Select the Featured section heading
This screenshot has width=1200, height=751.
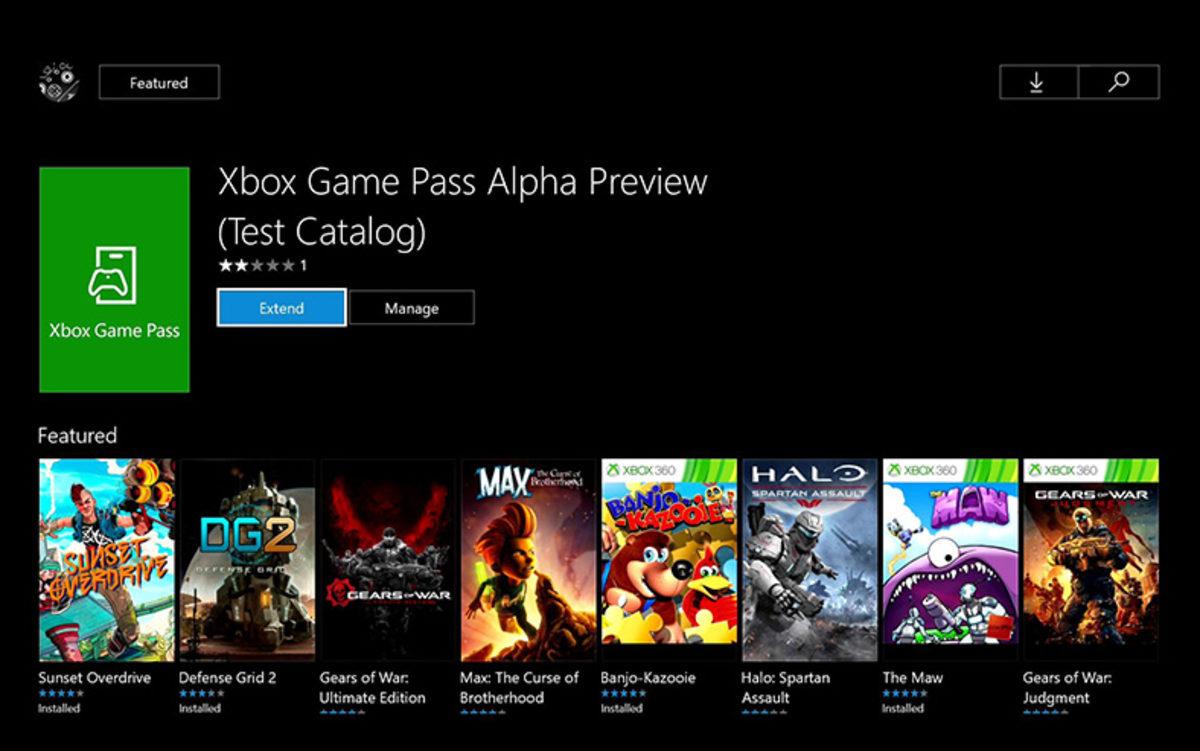click(77, 436)
